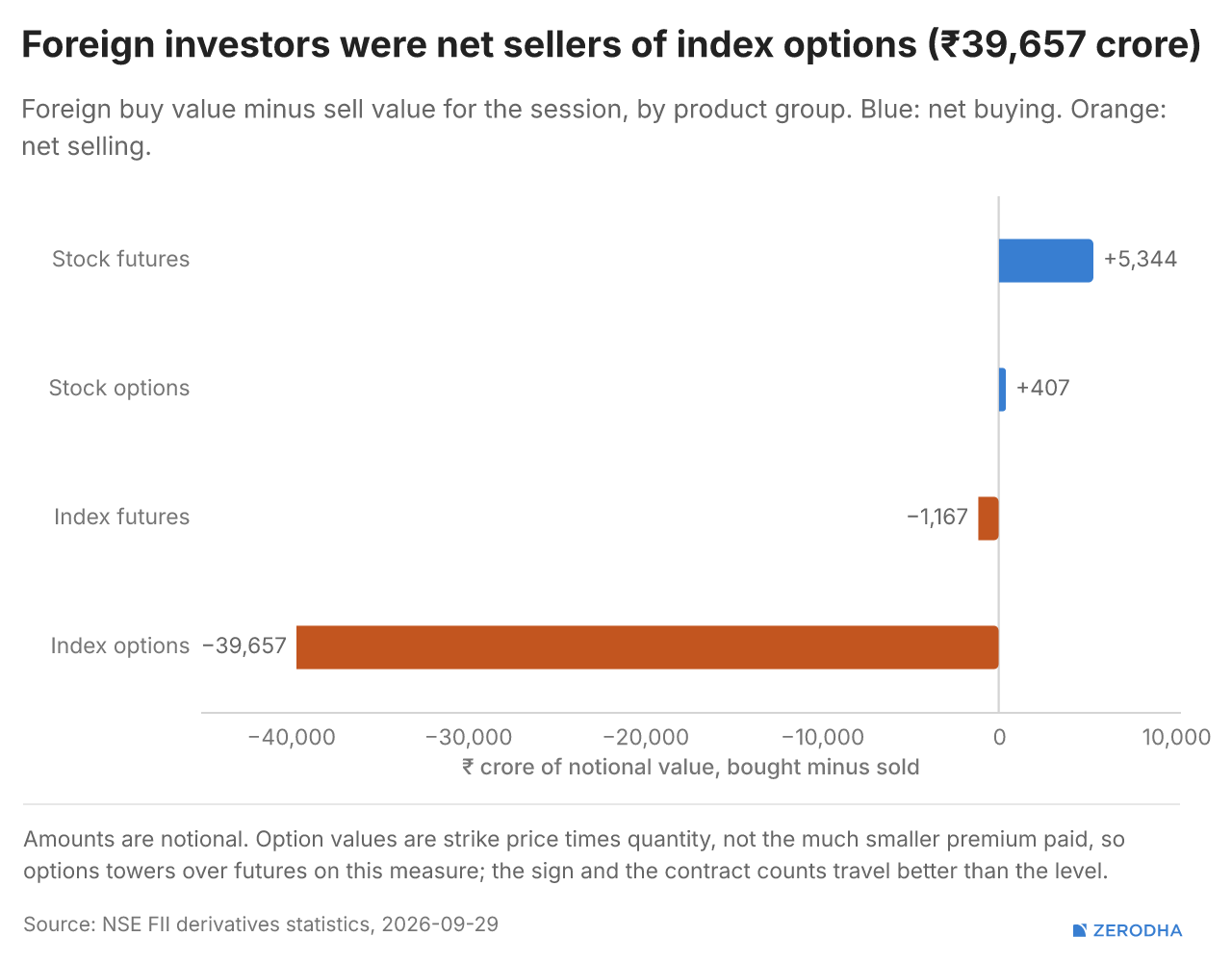Click the −20,000 axis tick label

click(646, 738)
